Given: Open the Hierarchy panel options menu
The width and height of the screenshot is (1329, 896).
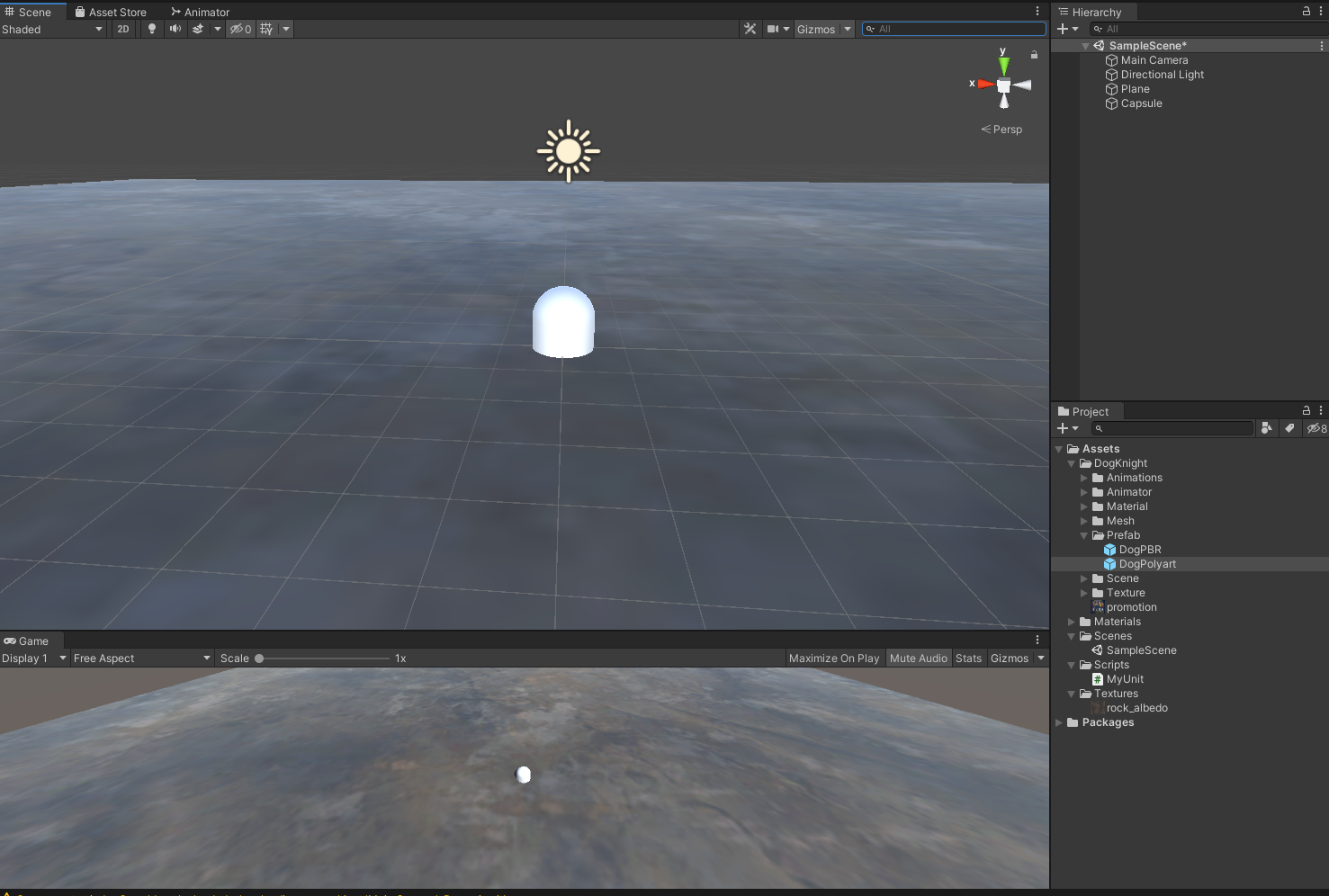Looking at the screenshot, I should (1321, 11).
